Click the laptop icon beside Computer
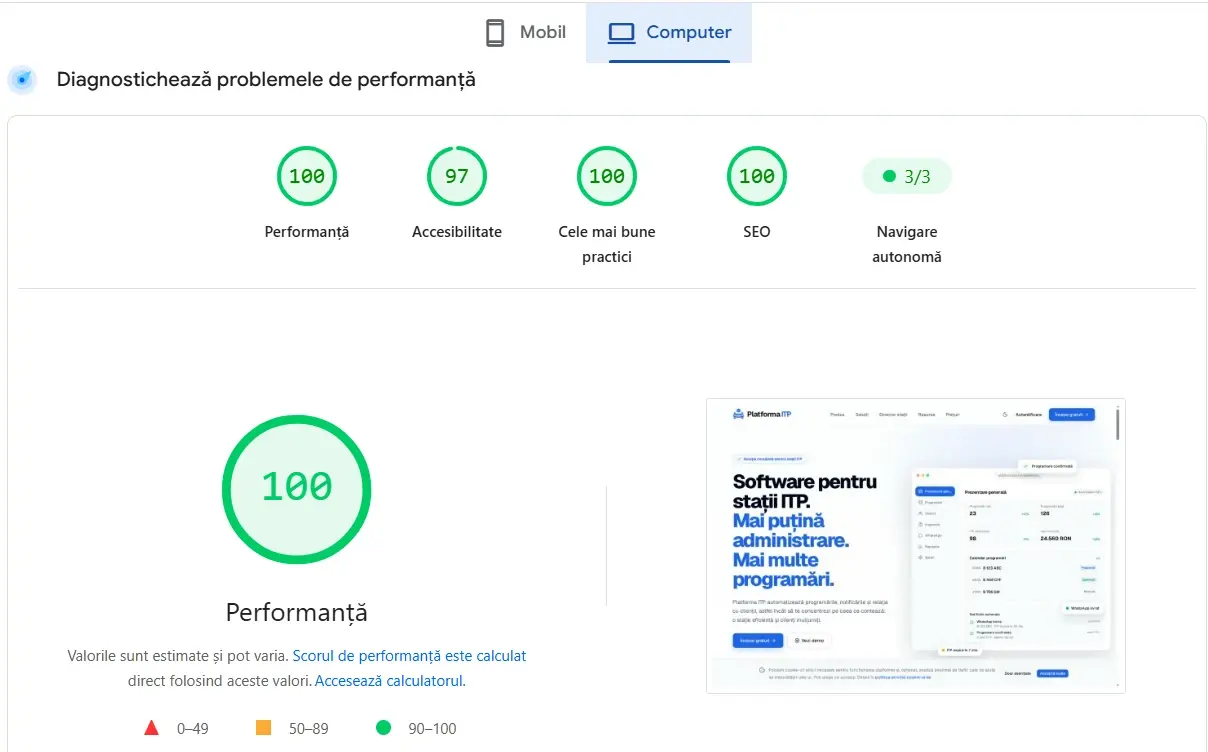Screen dimensions: 1208x752 [622, 33]
